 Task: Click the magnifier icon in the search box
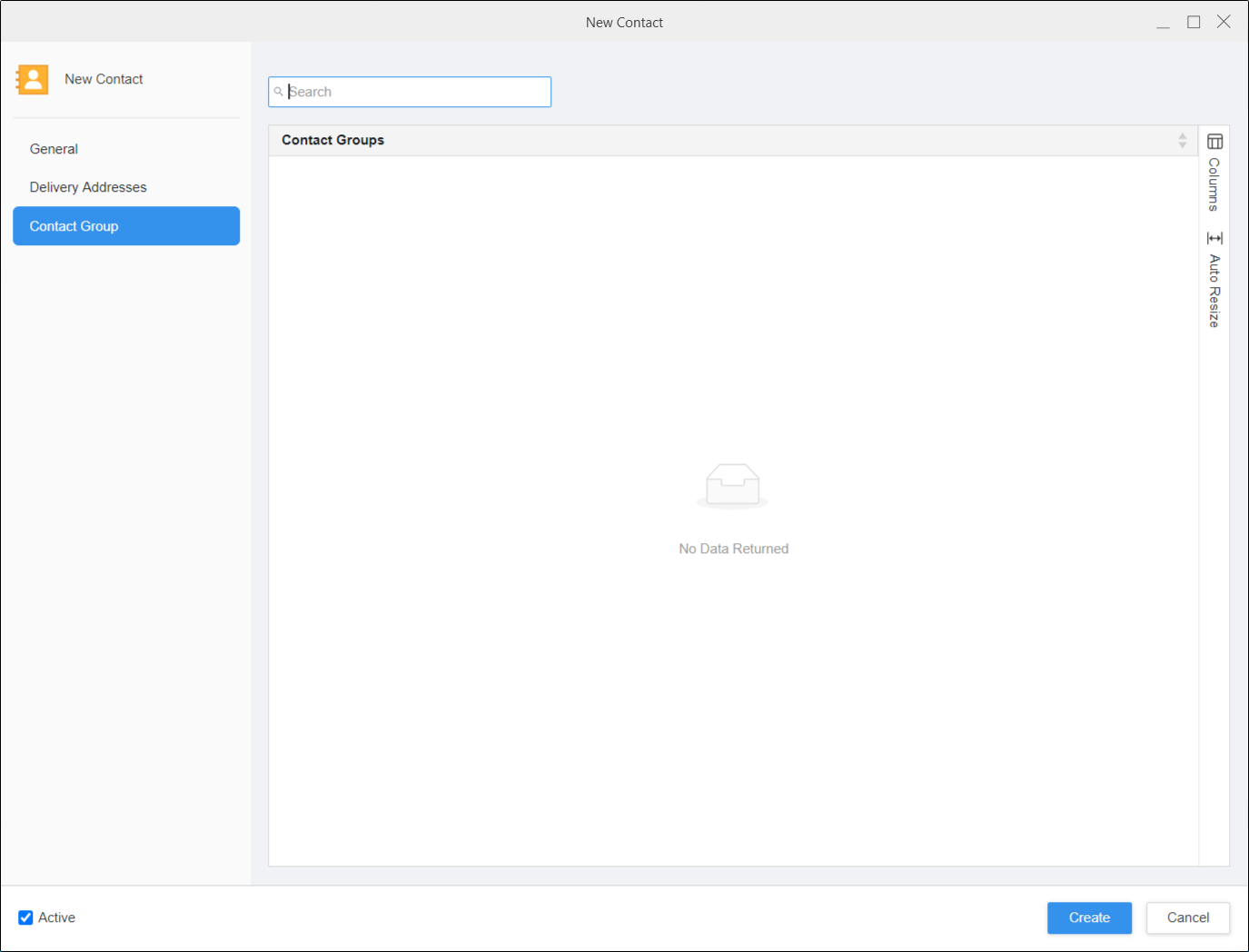pyautogui.click(x=279, y=92)
